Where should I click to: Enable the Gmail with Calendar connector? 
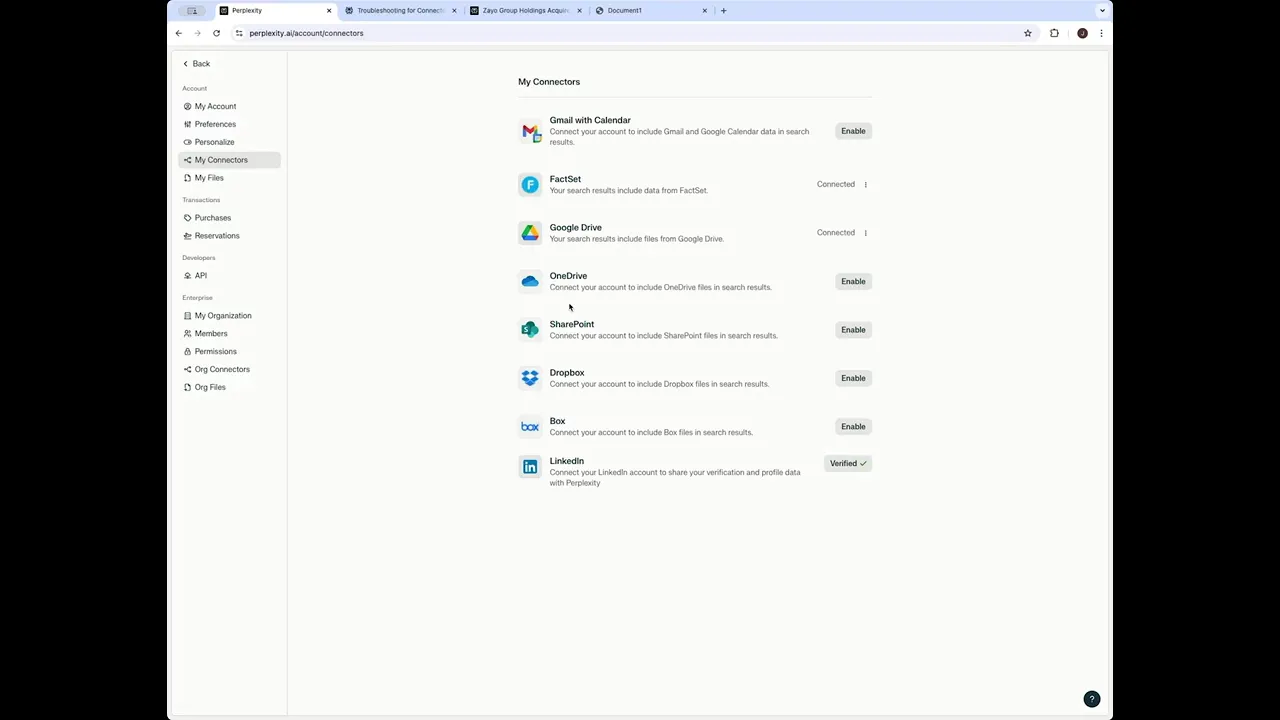click(x=853, y=131)
